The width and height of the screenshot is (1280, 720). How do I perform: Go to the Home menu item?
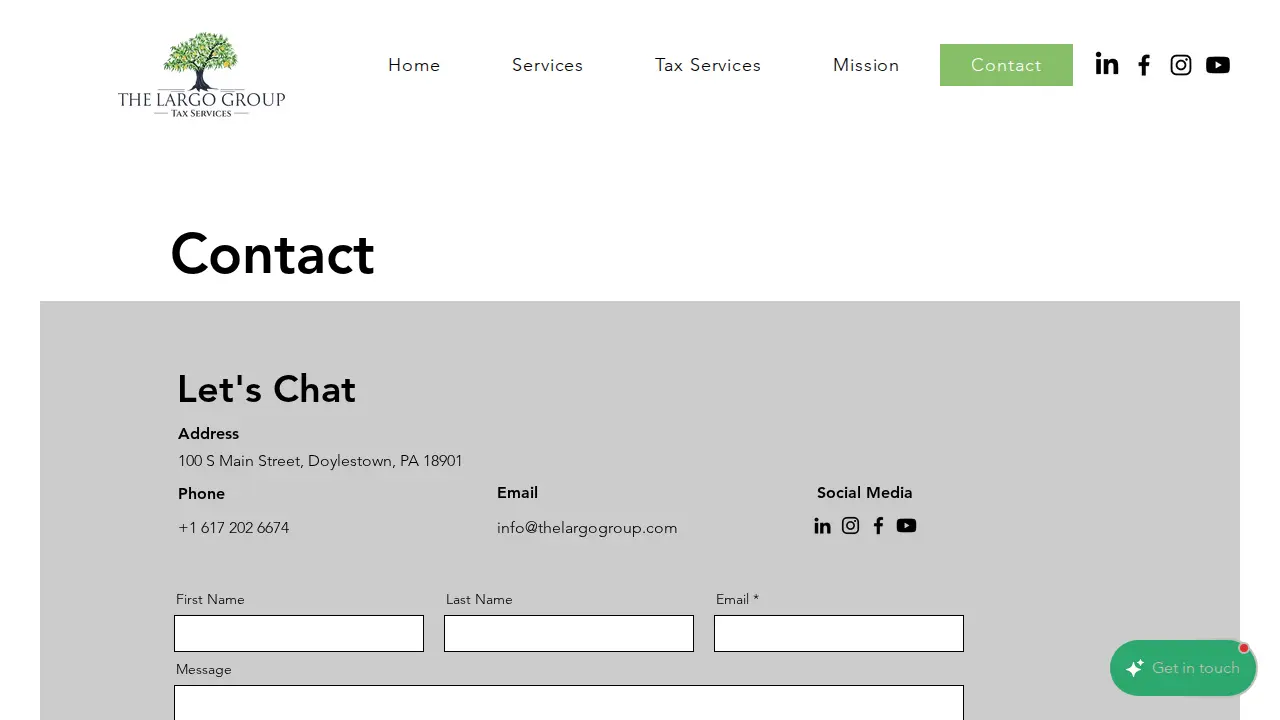point(414,65)
